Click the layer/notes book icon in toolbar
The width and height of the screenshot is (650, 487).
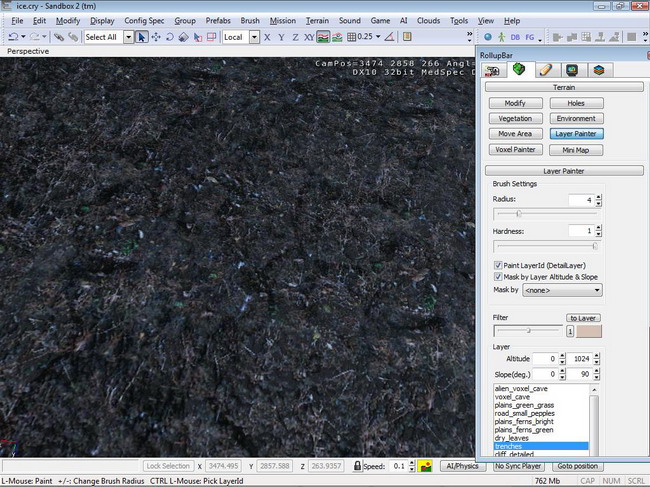pyautogui.click(x=407, y=37)
